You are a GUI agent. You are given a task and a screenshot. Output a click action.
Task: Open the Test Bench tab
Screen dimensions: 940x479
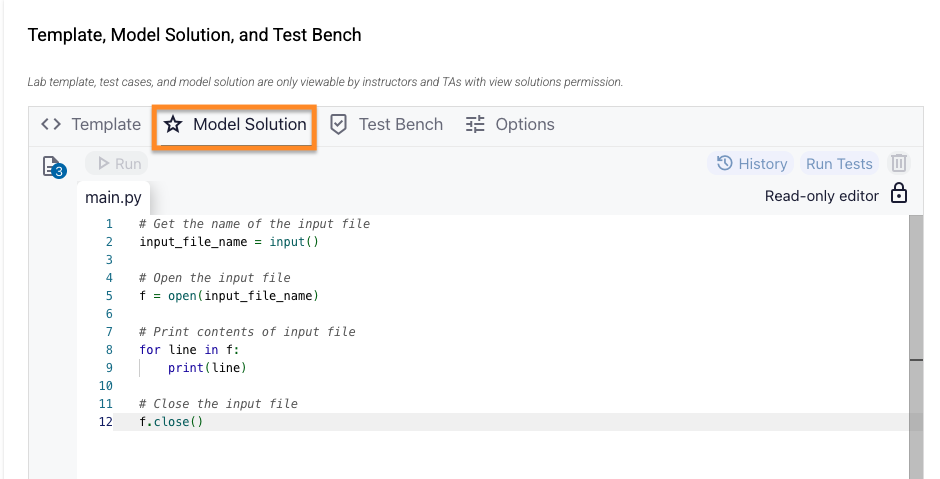(x=400, y=125)
